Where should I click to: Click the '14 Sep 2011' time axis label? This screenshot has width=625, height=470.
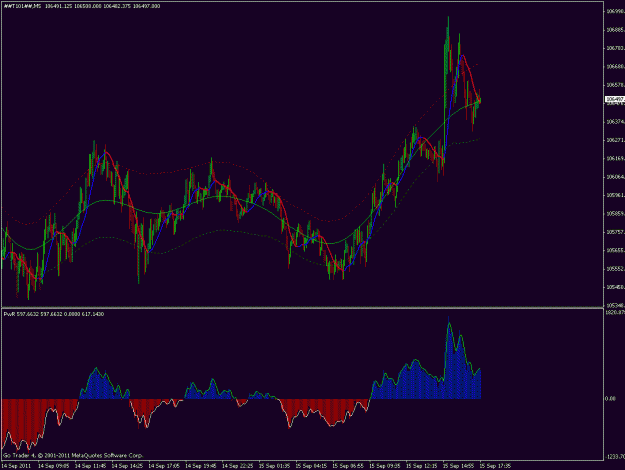pos(17,466)
